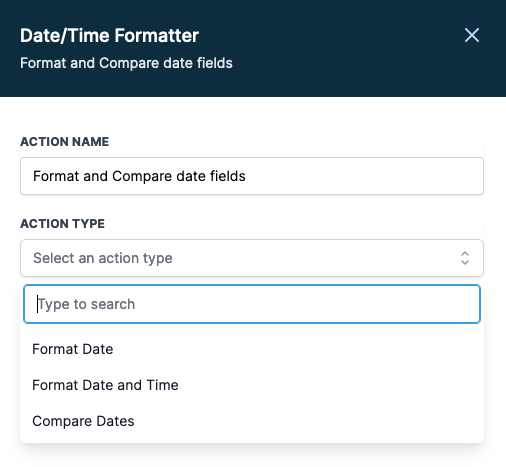Choose Format Date and Time from list
Screen dimensions: 506x467
(252, 385)
